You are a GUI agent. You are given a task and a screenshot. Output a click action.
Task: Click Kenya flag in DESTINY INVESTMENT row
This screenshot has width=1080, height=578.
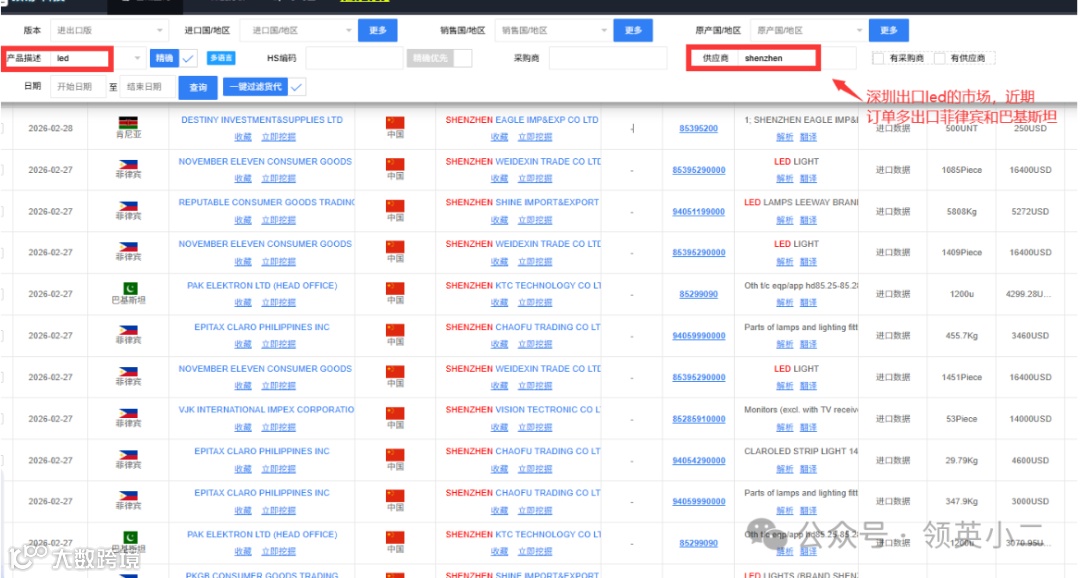point(128,123)
